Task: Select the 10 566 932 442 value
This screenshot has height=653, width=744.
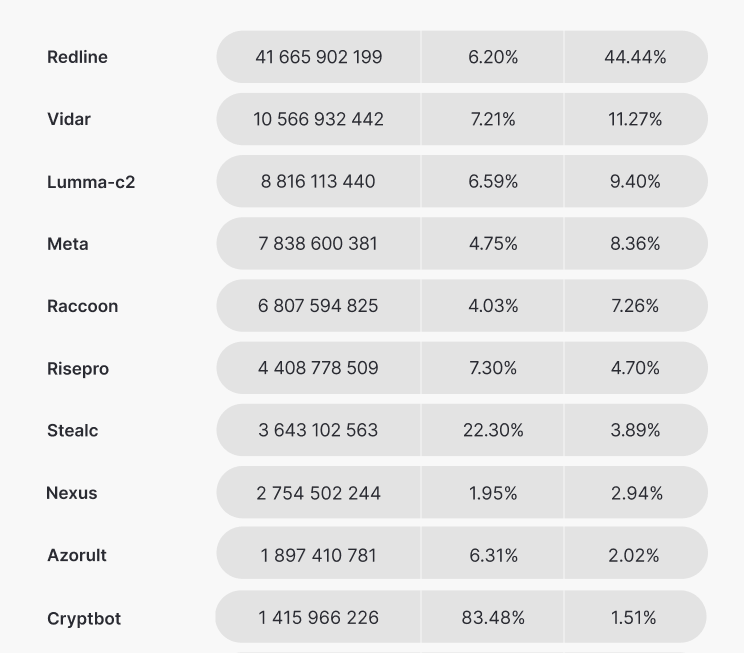Action: [x=319, y=119]
